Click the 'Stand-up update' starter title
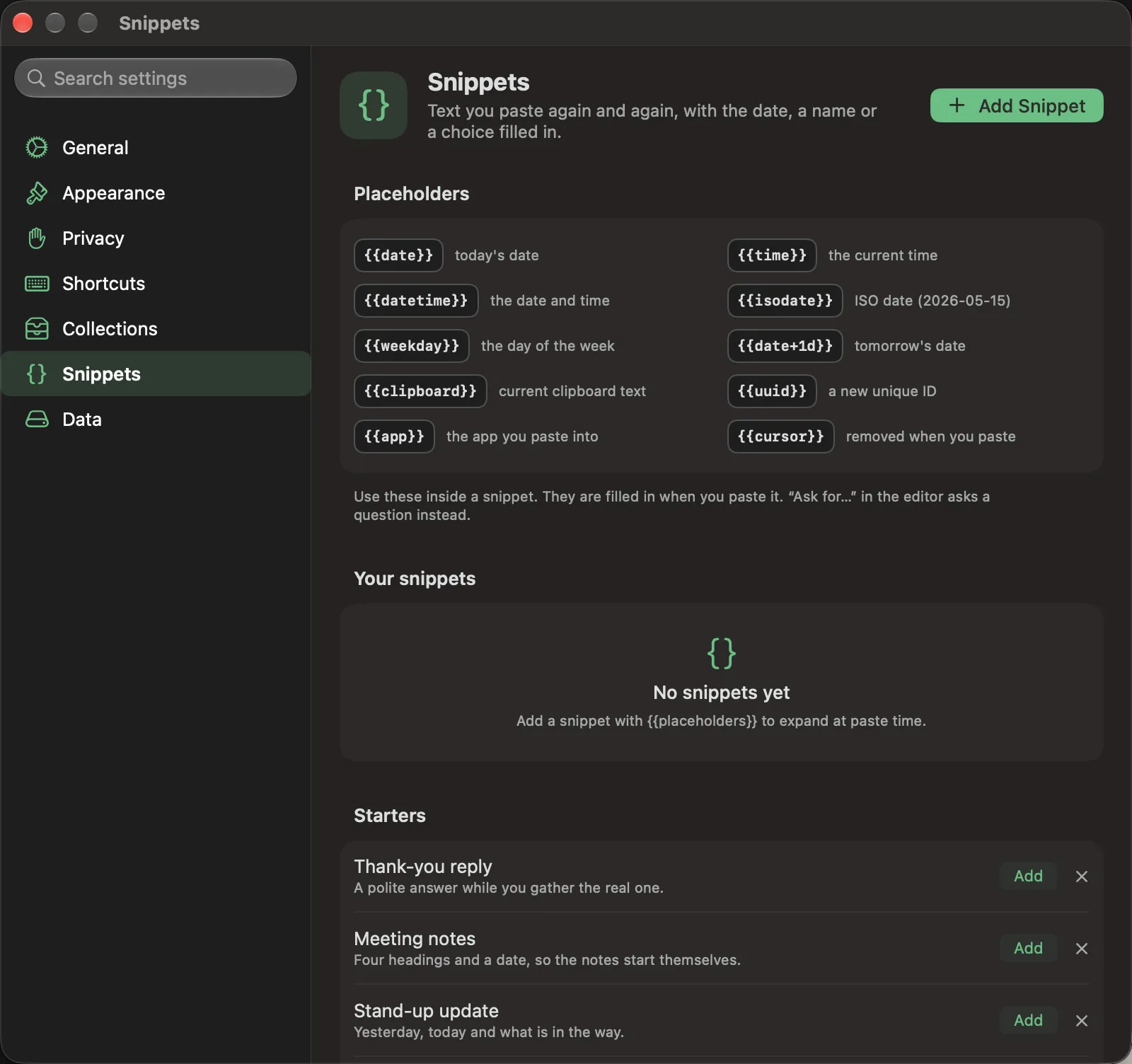The width and height of the screenshot is (1132, 1064). tap(426, 1011)
